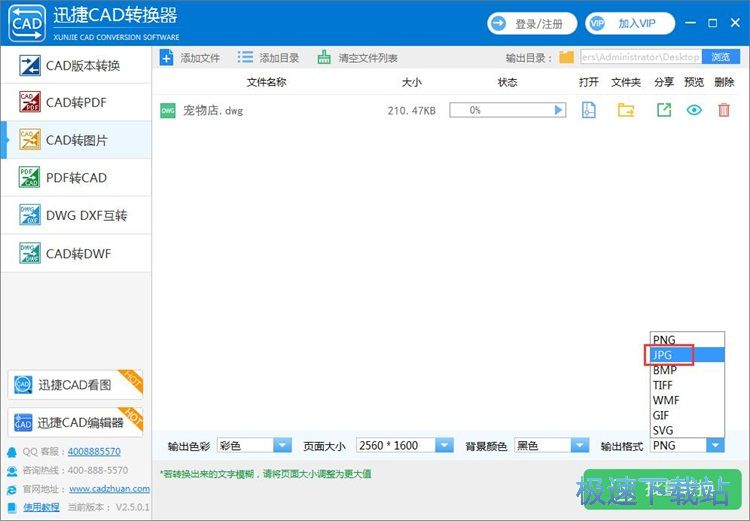
Task: Expand the 输出色彩 dropdown
Action: tap(282, 445)
